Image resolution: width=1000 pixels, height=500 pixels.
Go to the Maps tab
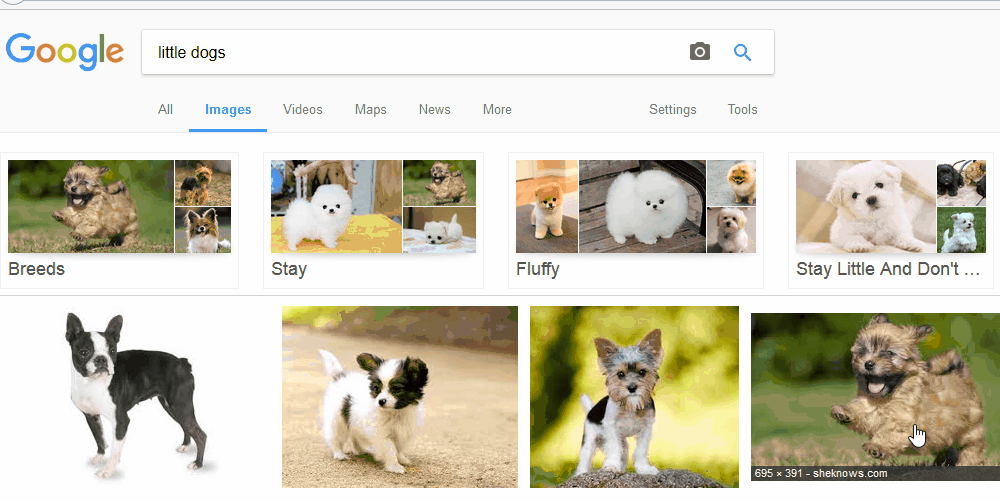click(x=370, y=110)
